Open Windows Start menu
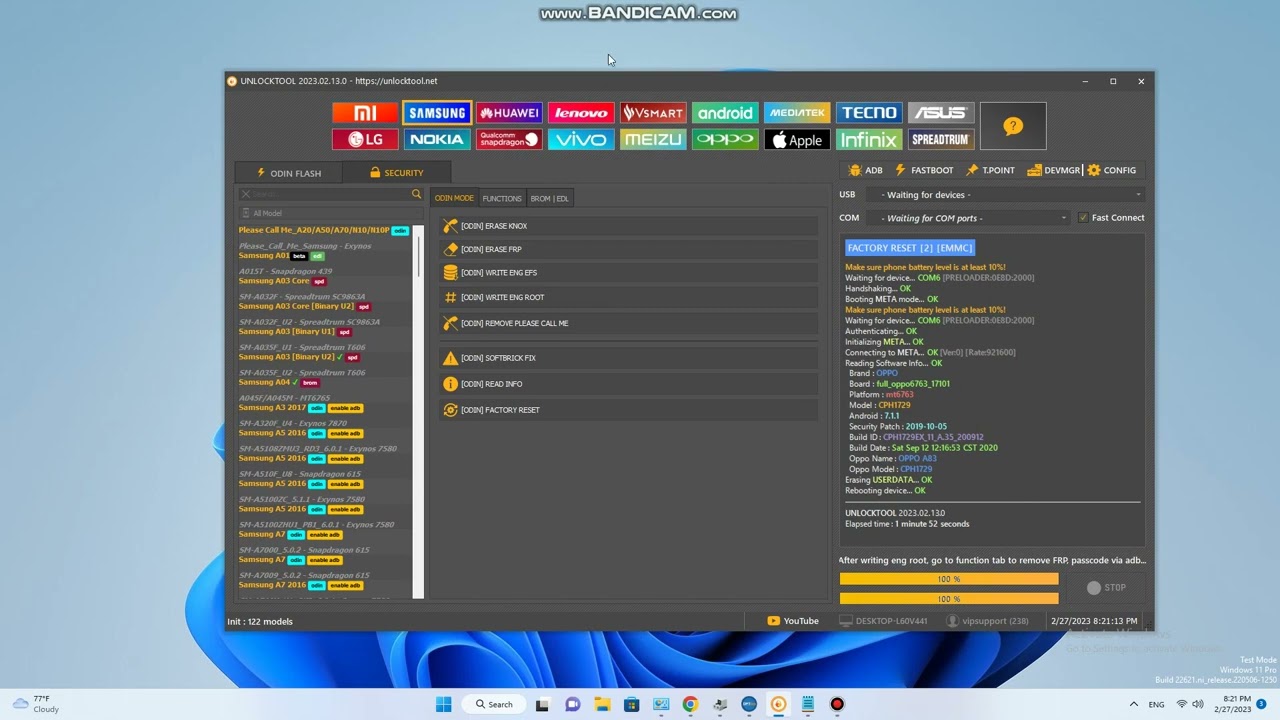Screen dimensions: 1280x720 (444, 704)
